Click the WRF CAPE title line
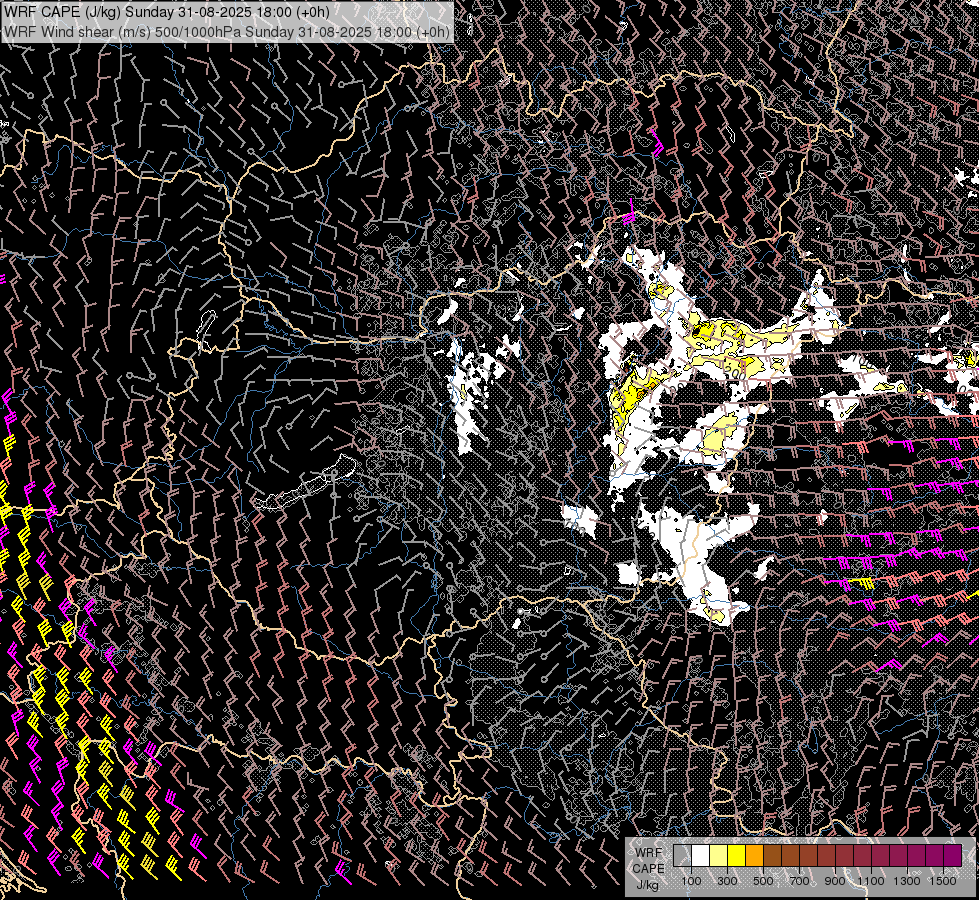This screenshot has height=900, width=979. 167,12
